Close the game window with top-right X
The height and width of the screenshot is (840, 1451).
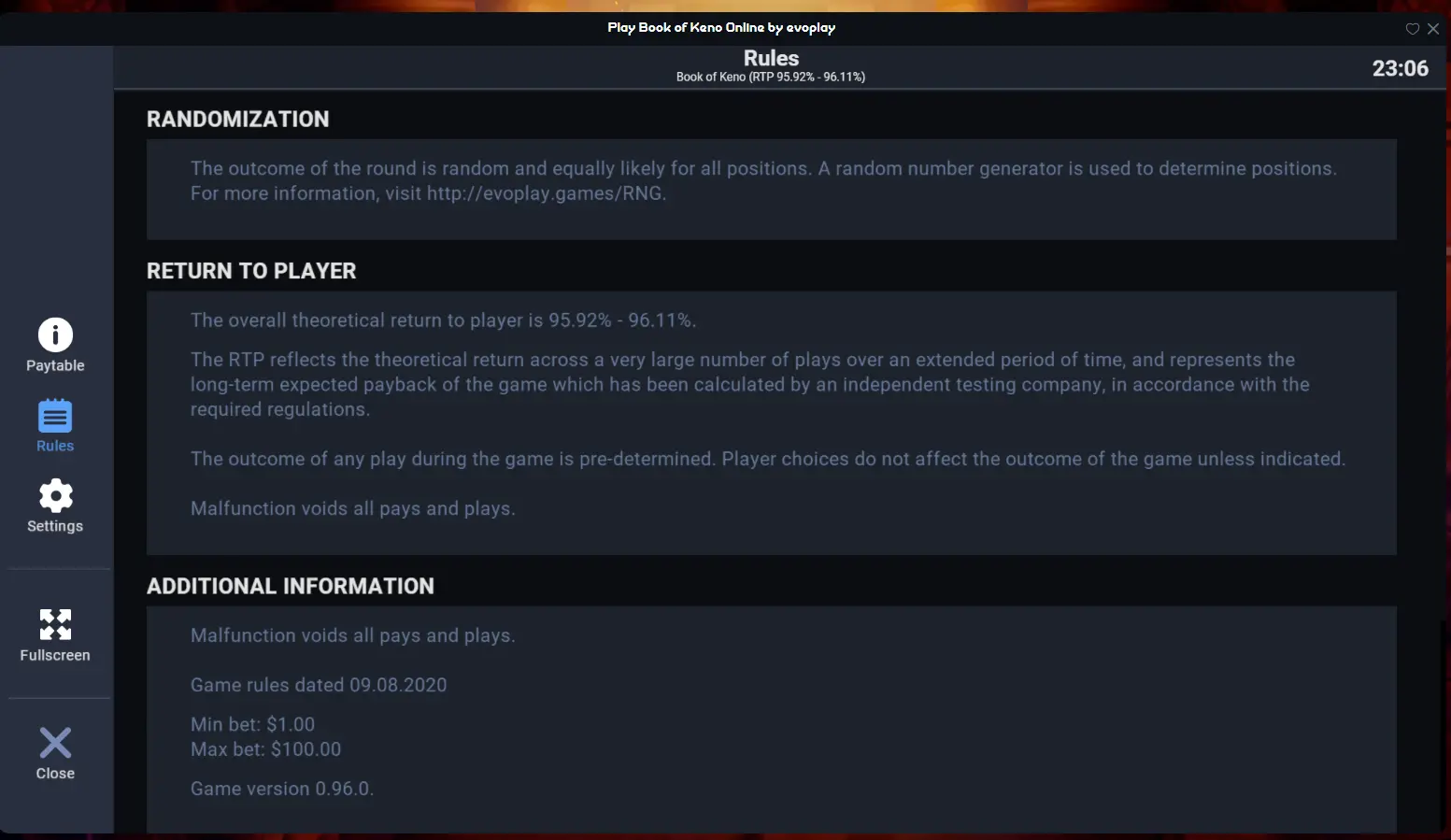tap(1433, 29)
